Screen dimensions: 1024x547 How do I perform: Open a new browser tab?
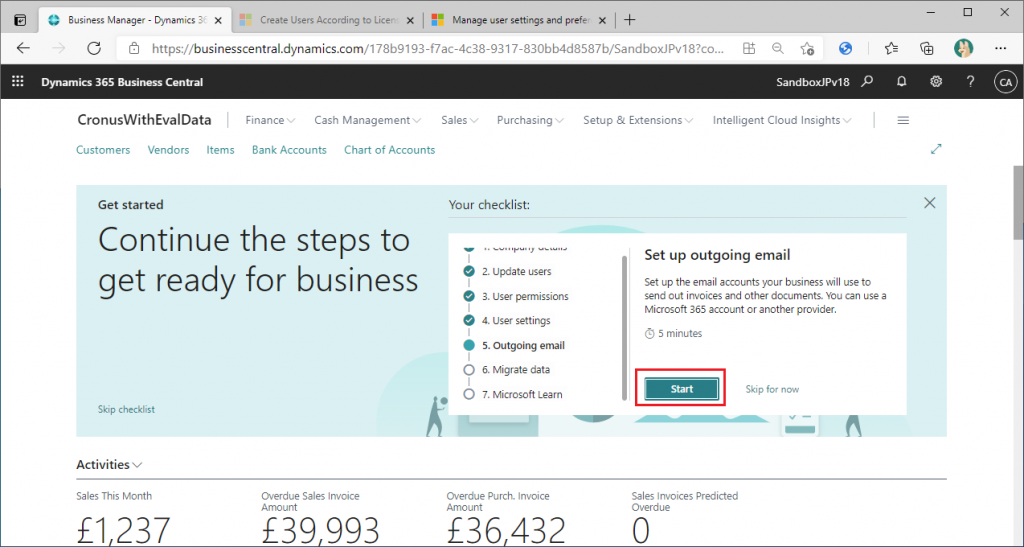click(x=630, y=20)
